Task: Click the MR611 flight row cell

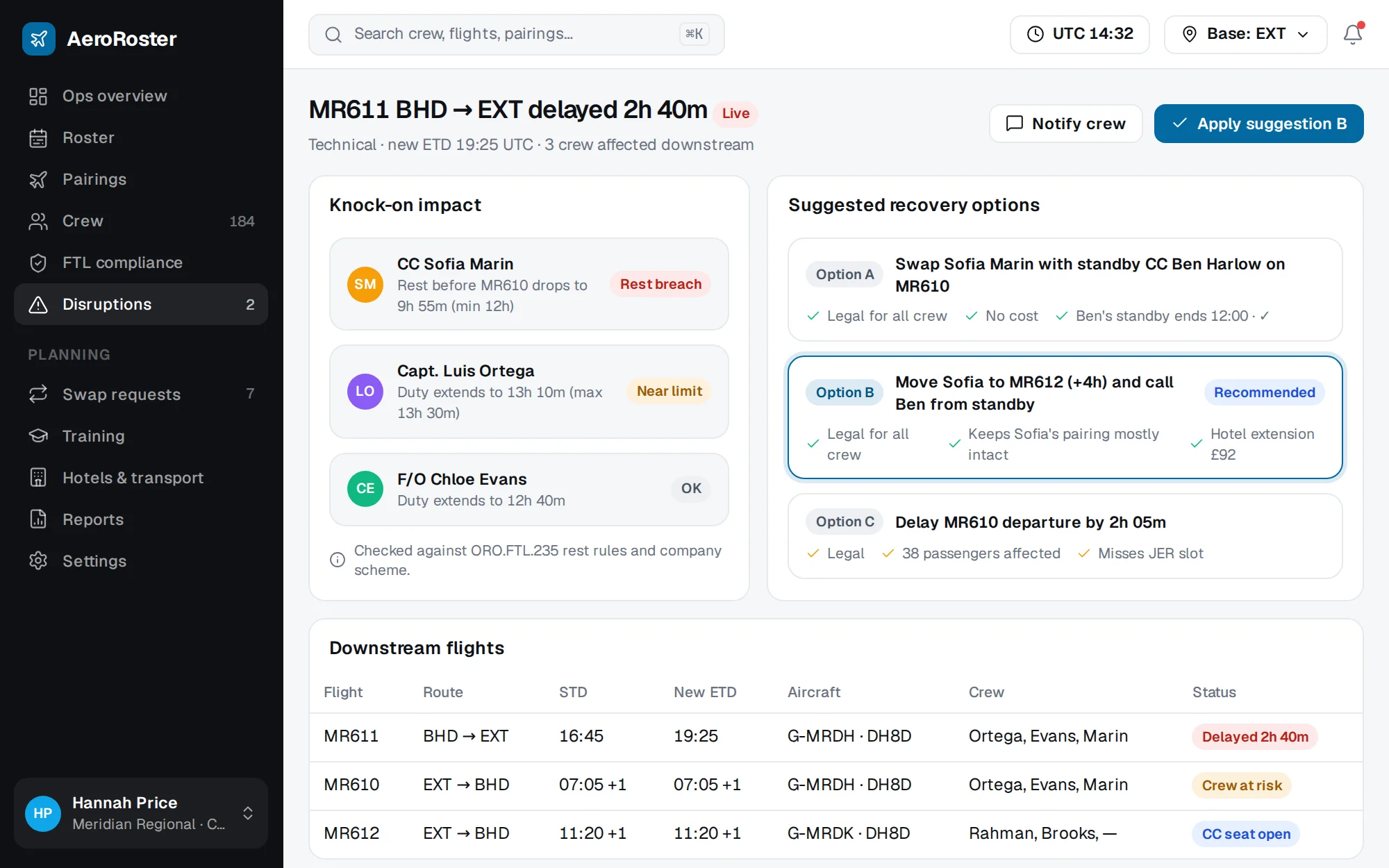Action: [x=351, y=736]
